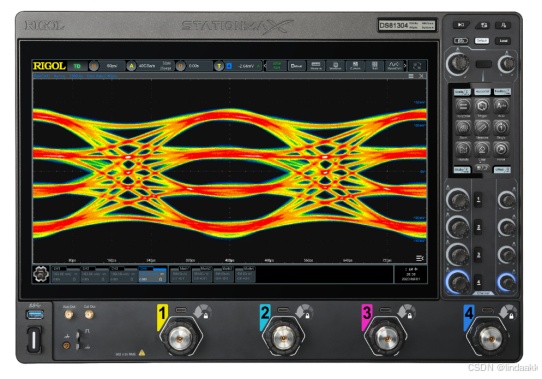Tap the fullscreen capture icon at the toolbar end

(417, 66)
